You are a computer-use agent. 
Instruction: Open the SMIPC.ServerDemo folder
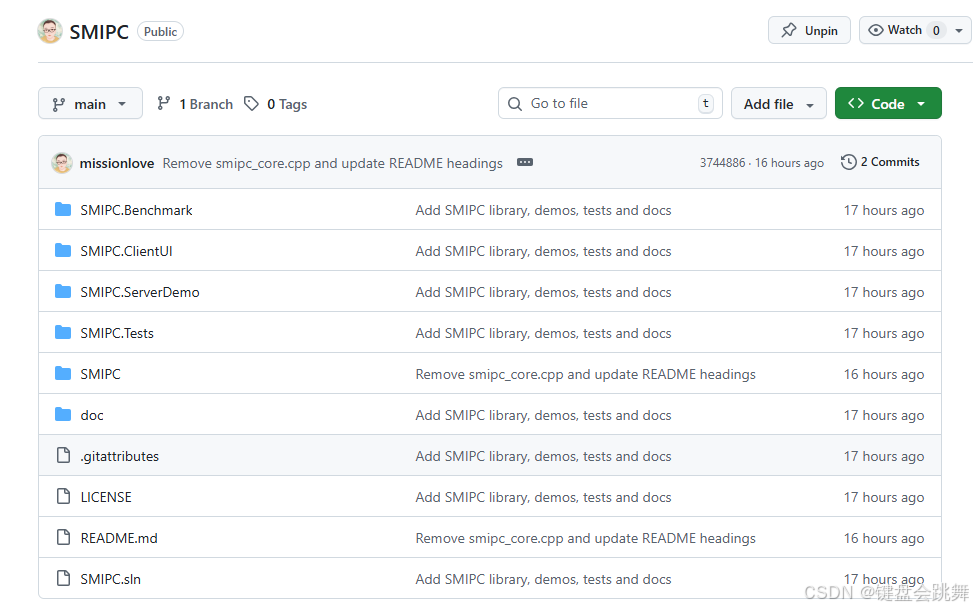click(140, 292)
